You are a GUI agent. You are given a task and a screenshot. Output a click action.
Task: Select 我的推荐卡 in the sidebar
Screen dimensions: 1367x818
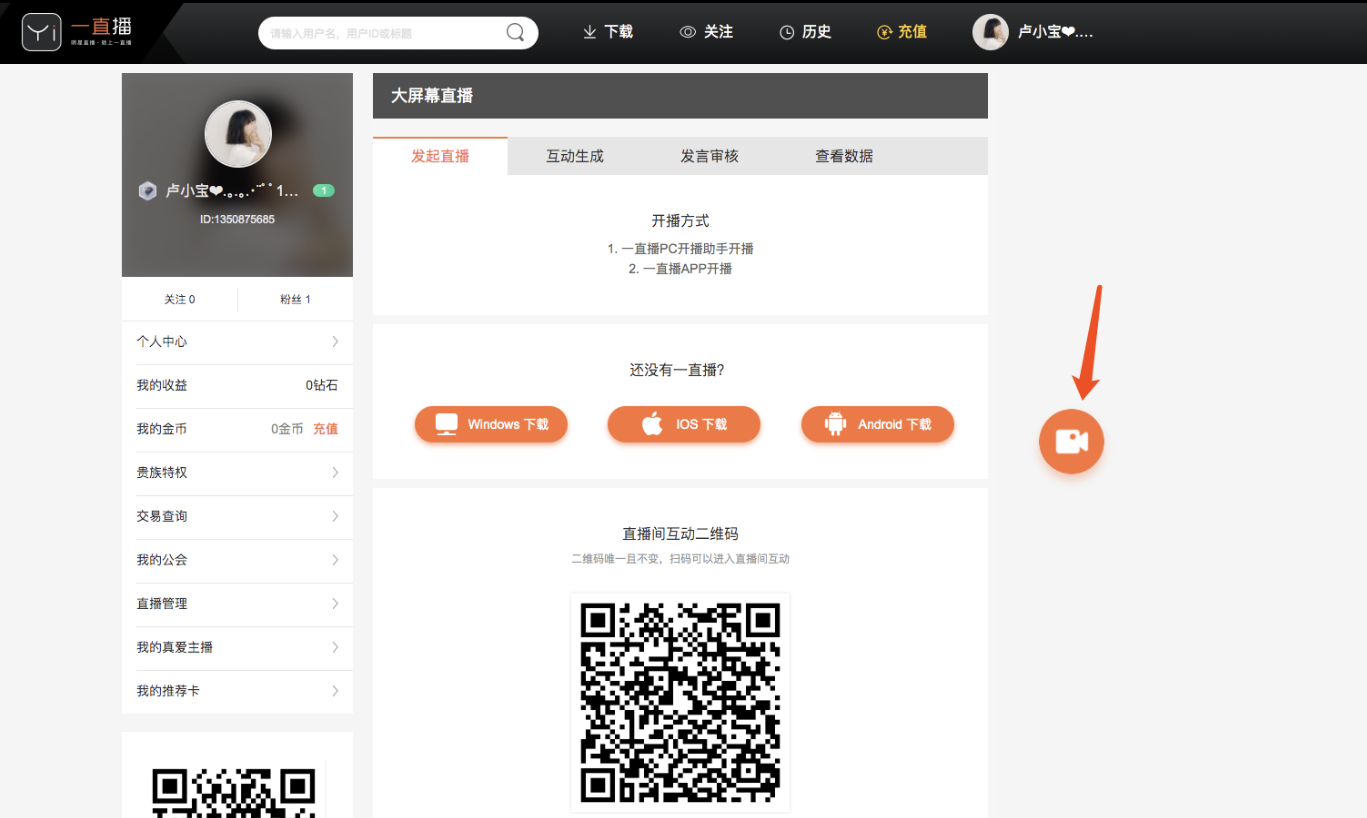pos(237,691)
